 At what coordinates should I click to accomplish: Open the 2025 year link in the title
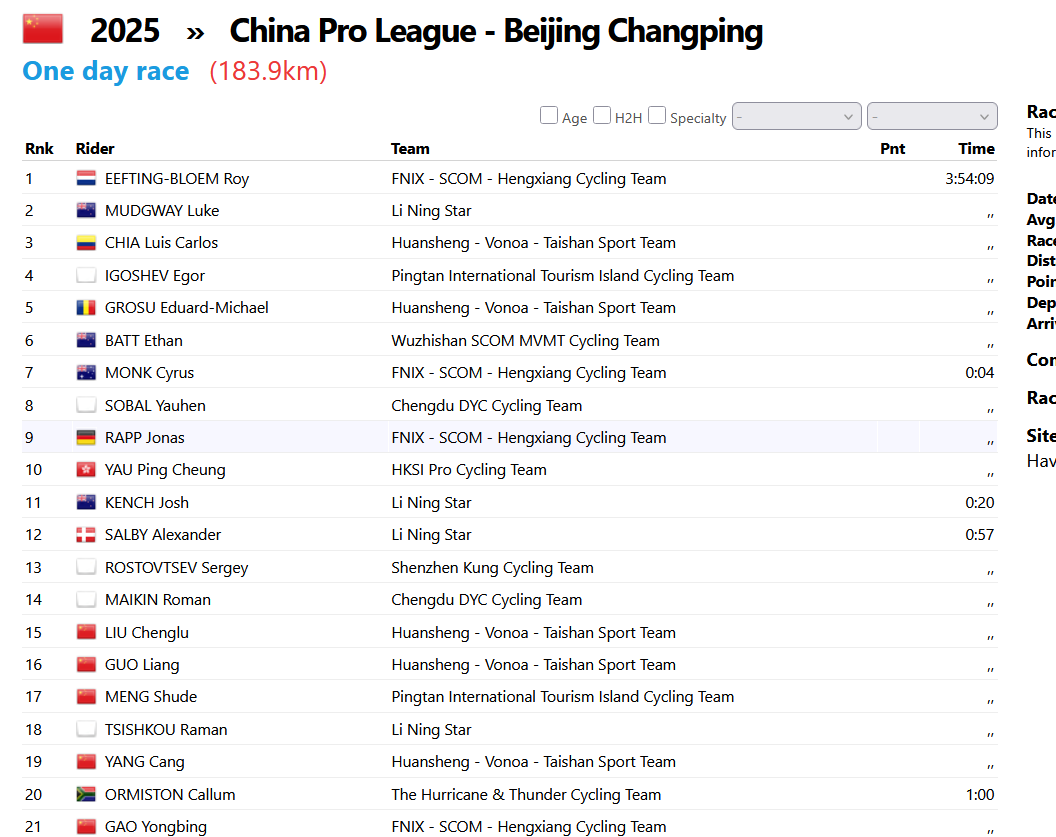(125, 31)
